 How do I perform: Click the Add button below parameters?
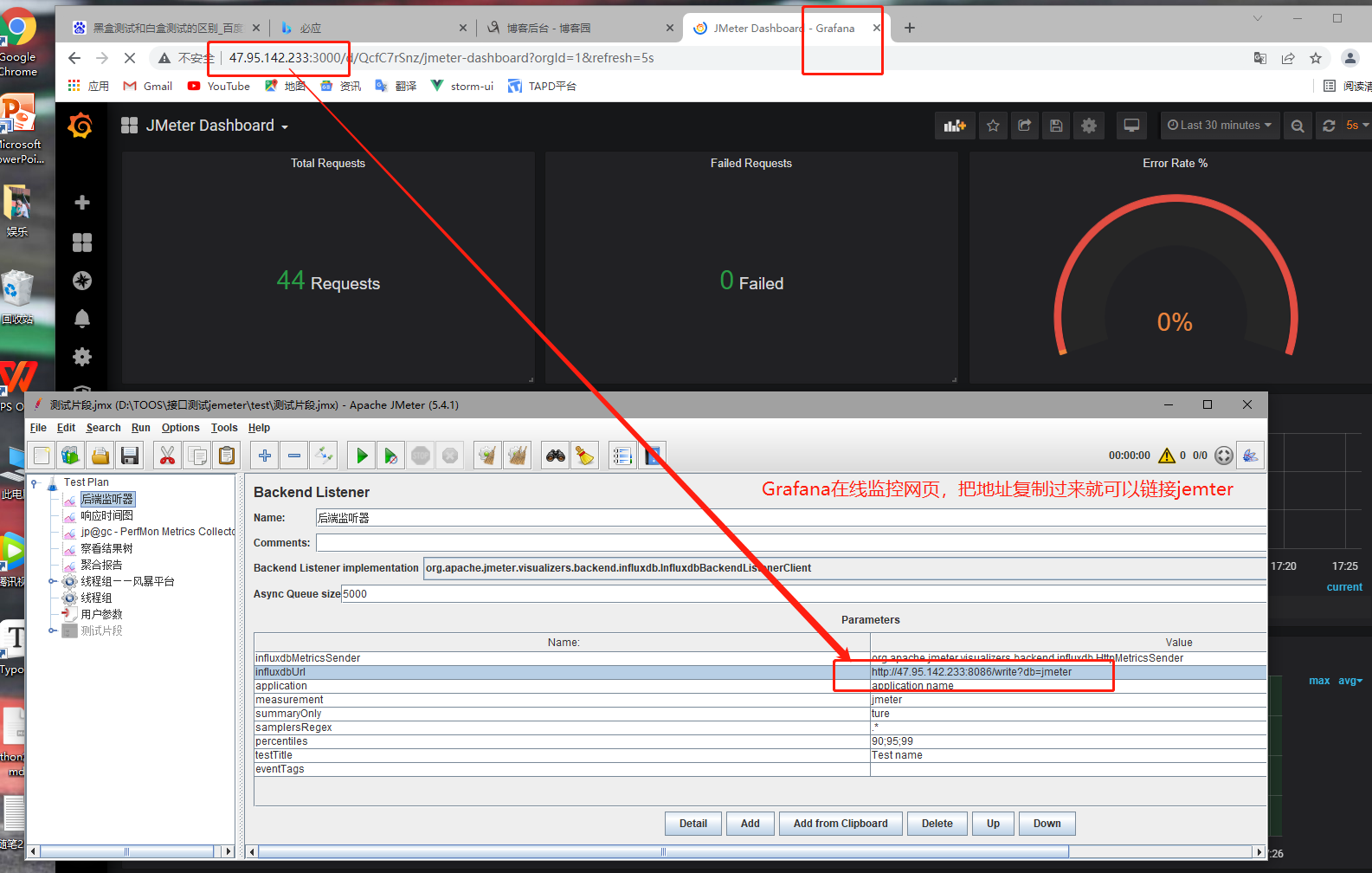(x=750, y=824)
